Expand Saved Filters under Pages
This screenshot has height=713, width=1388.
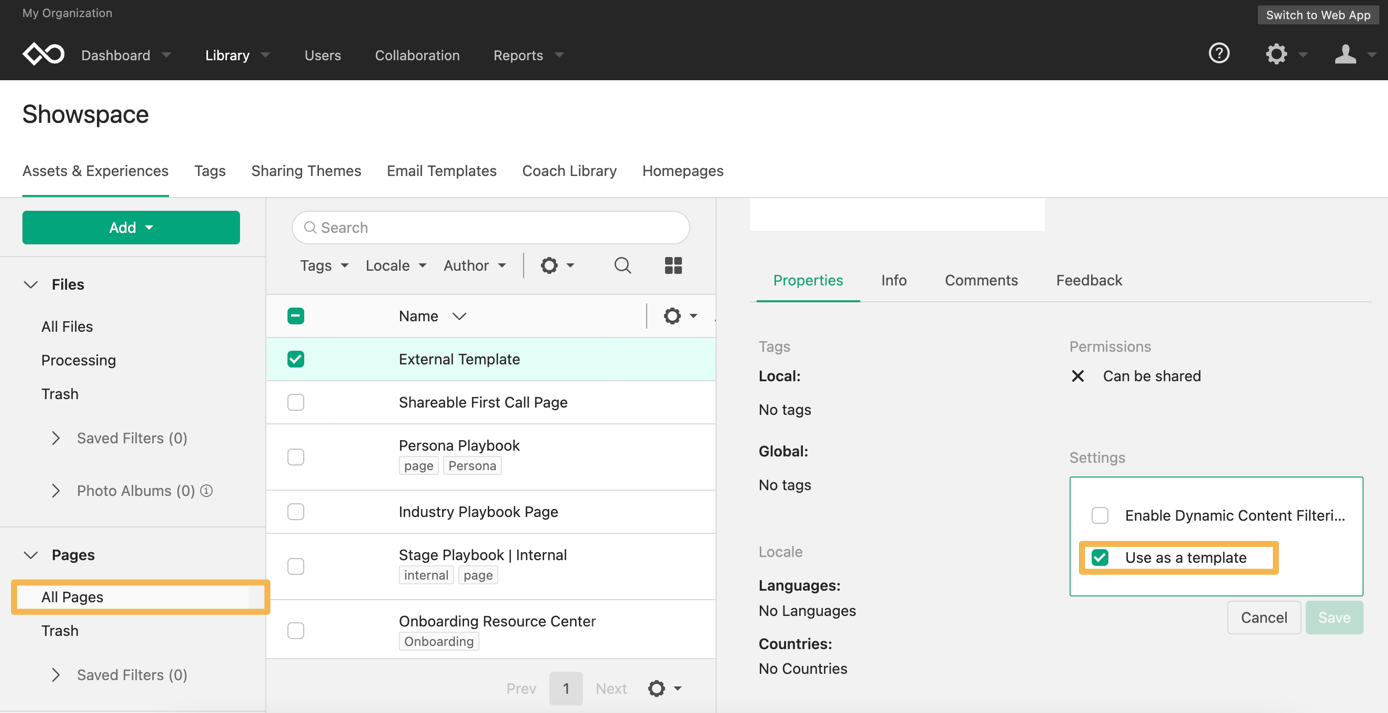[56, 675]
